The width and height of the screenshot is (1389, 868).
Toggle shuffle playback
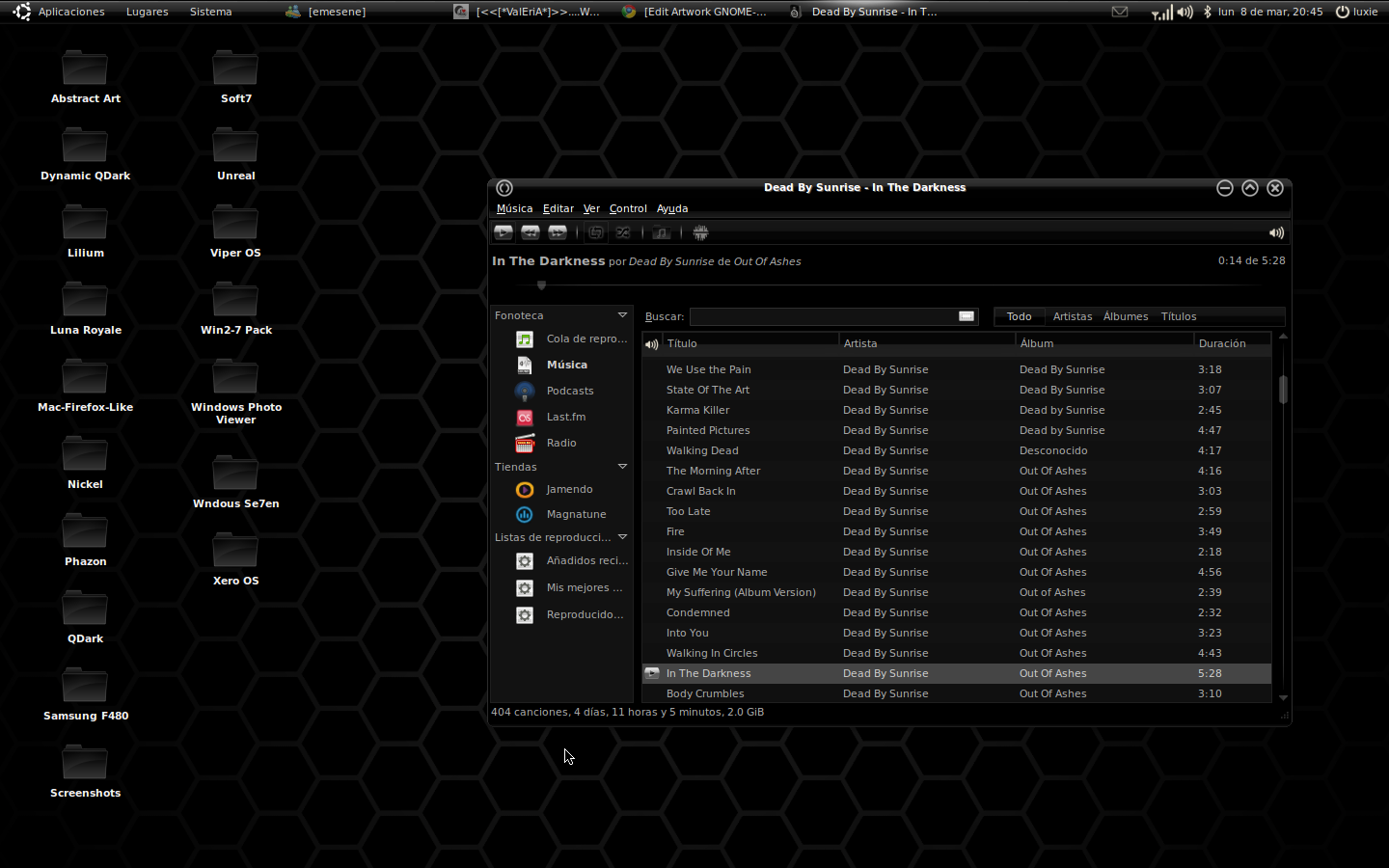tap(623, 232)
